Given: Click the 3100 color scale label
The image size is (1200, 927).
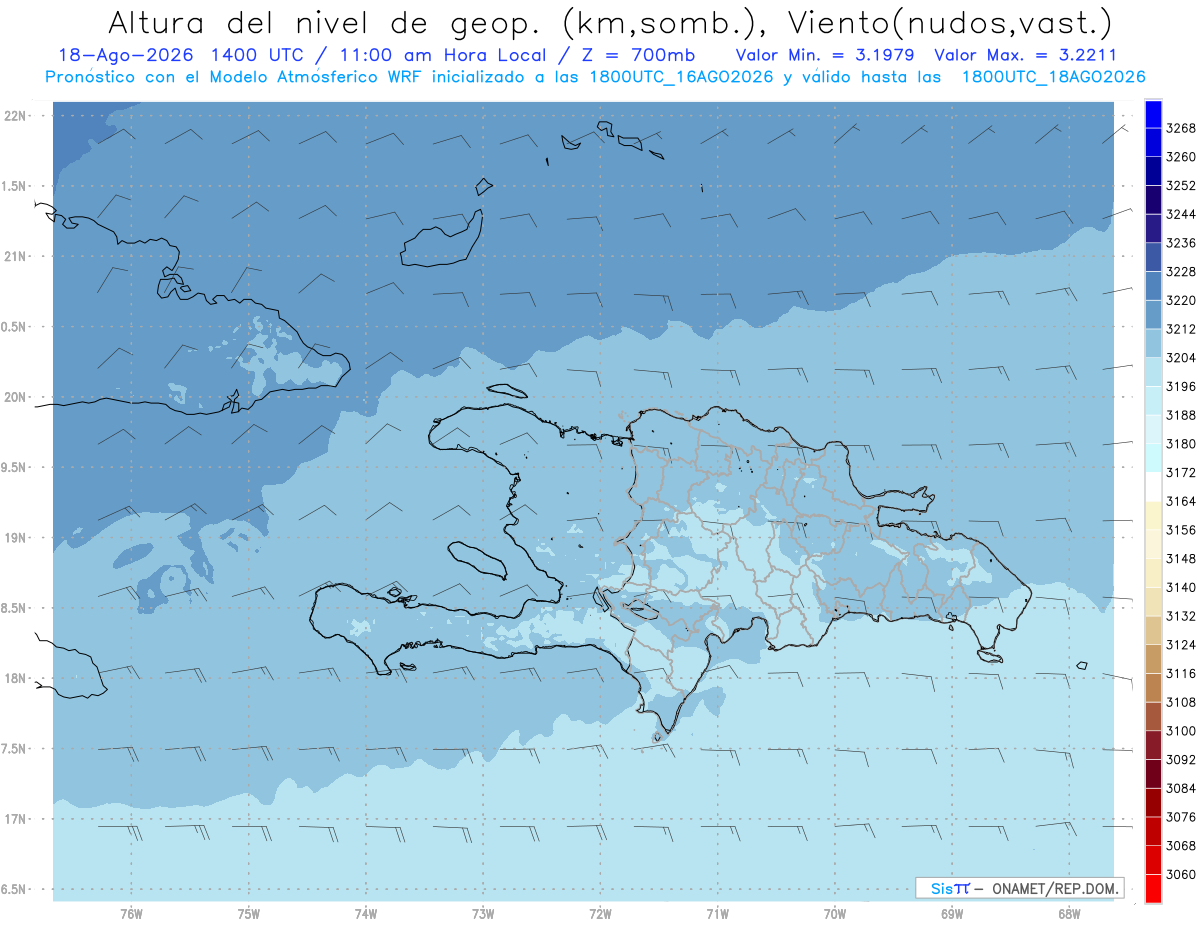Looking at the screenshot, I should click(1181, 731).
